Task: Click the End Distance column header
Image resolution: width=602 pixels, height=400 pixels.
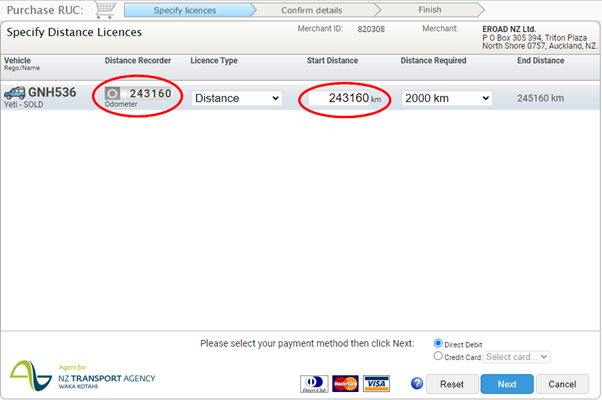Action: pyautogui.click(x=541, y=61)
